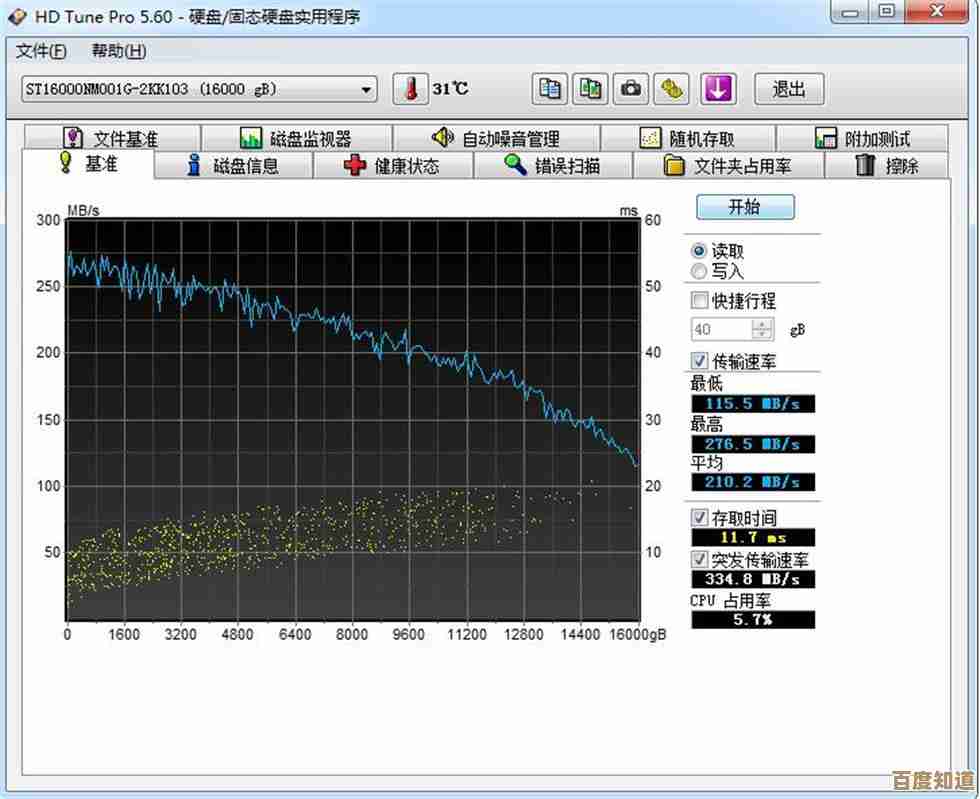980x799 pixels.
Task: Expand the ST16000NM001G drive selection dropdown
Action: [367, 89]
